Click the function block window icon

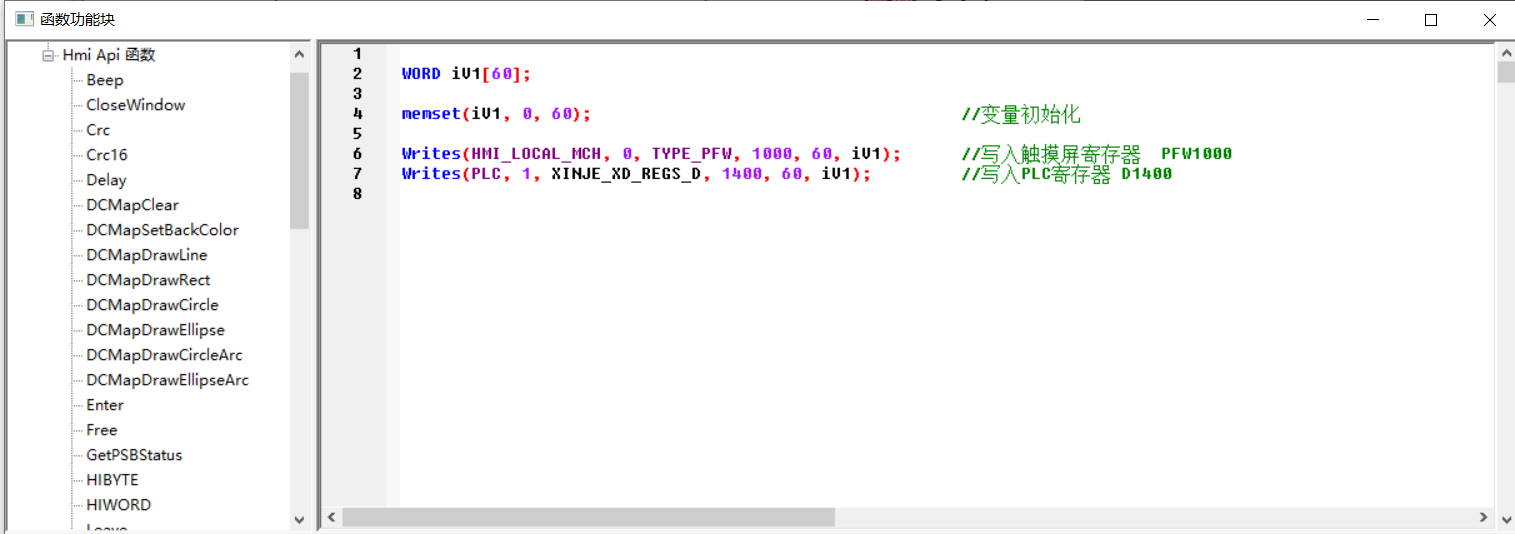[x=24, y=19]
